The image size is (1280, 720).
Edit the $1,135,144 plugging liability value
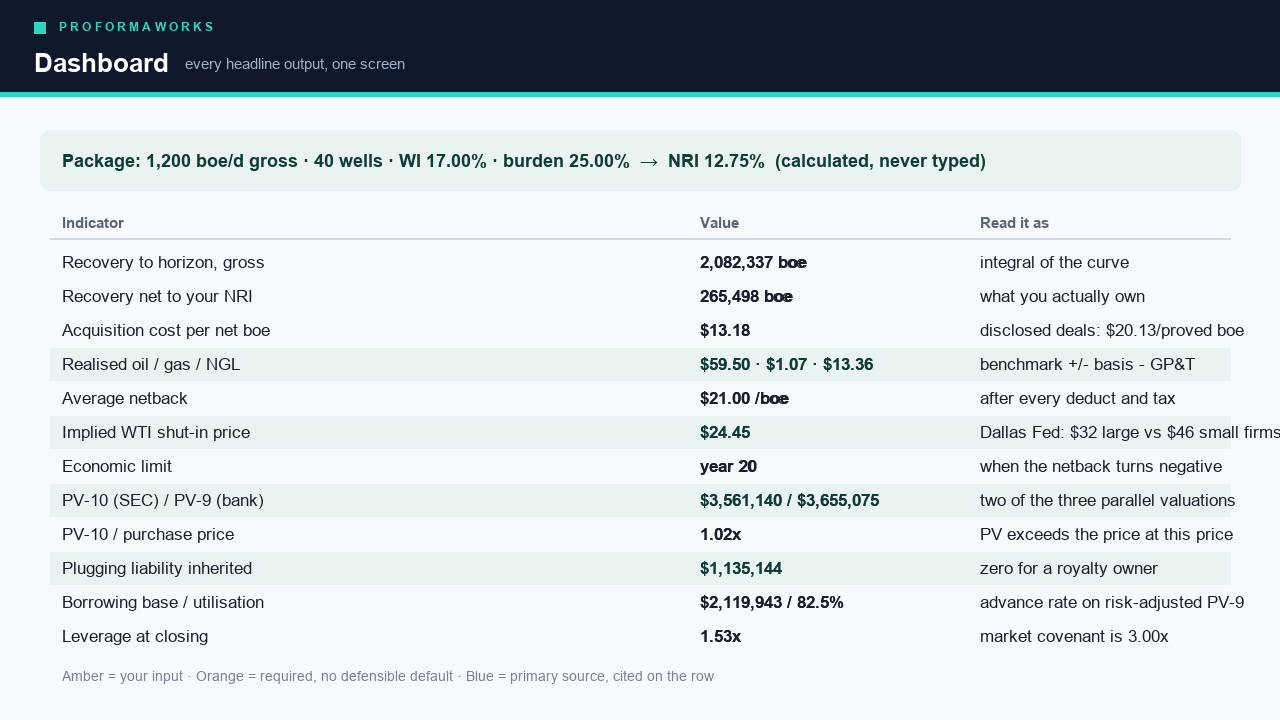coord(741,568)
